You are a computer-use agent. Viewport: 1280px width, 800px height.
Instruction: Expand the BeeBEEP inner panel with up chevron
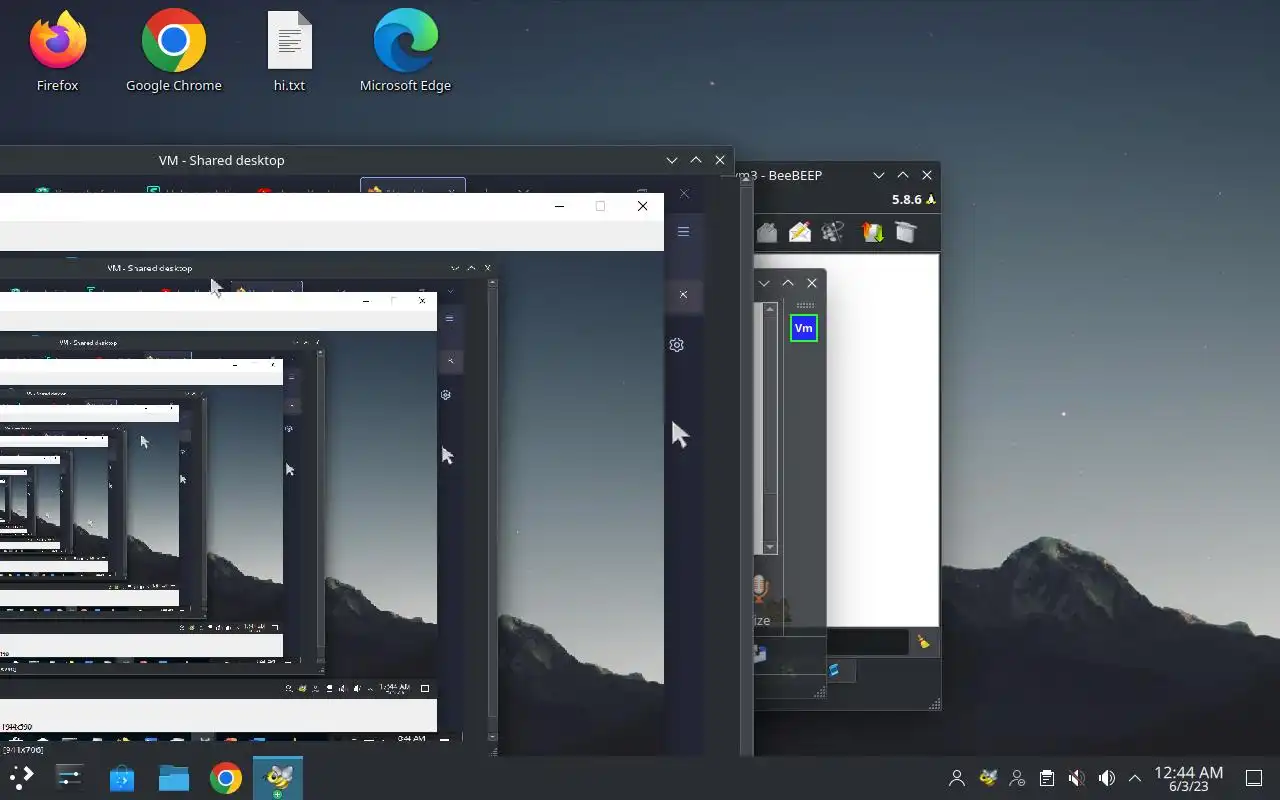pyautogui.click(x=788, y=283)
